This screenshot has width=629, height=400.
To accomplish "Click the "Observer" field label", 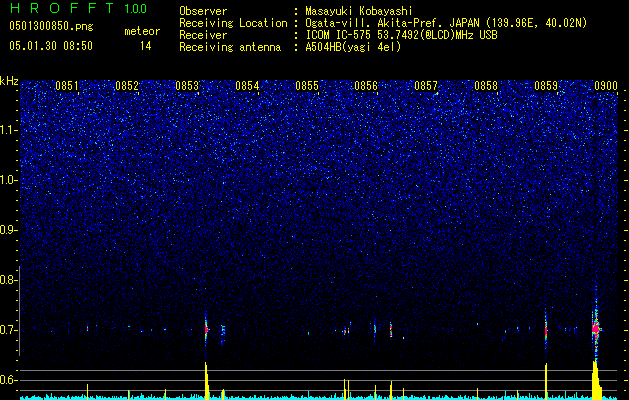I will (x=203, y=11).
